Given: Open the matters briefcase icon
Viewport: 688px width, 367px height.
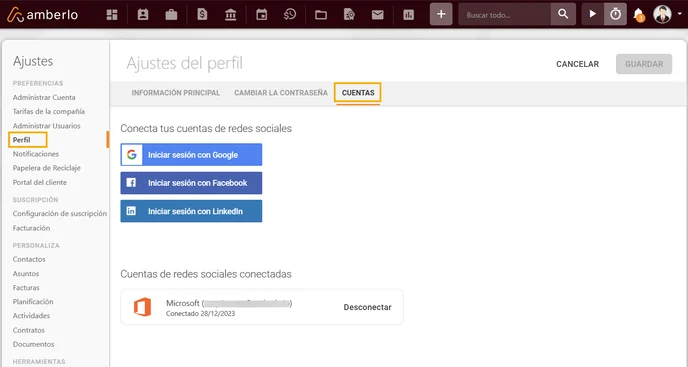Looking at the screenshot, I should (171, 14).
